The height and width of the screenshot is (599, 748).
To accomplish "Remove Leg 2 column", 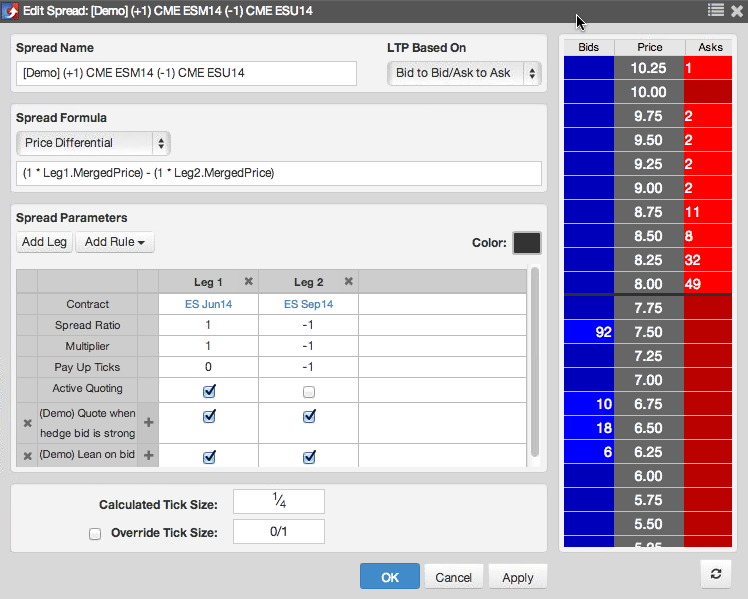I will point(349,281).
